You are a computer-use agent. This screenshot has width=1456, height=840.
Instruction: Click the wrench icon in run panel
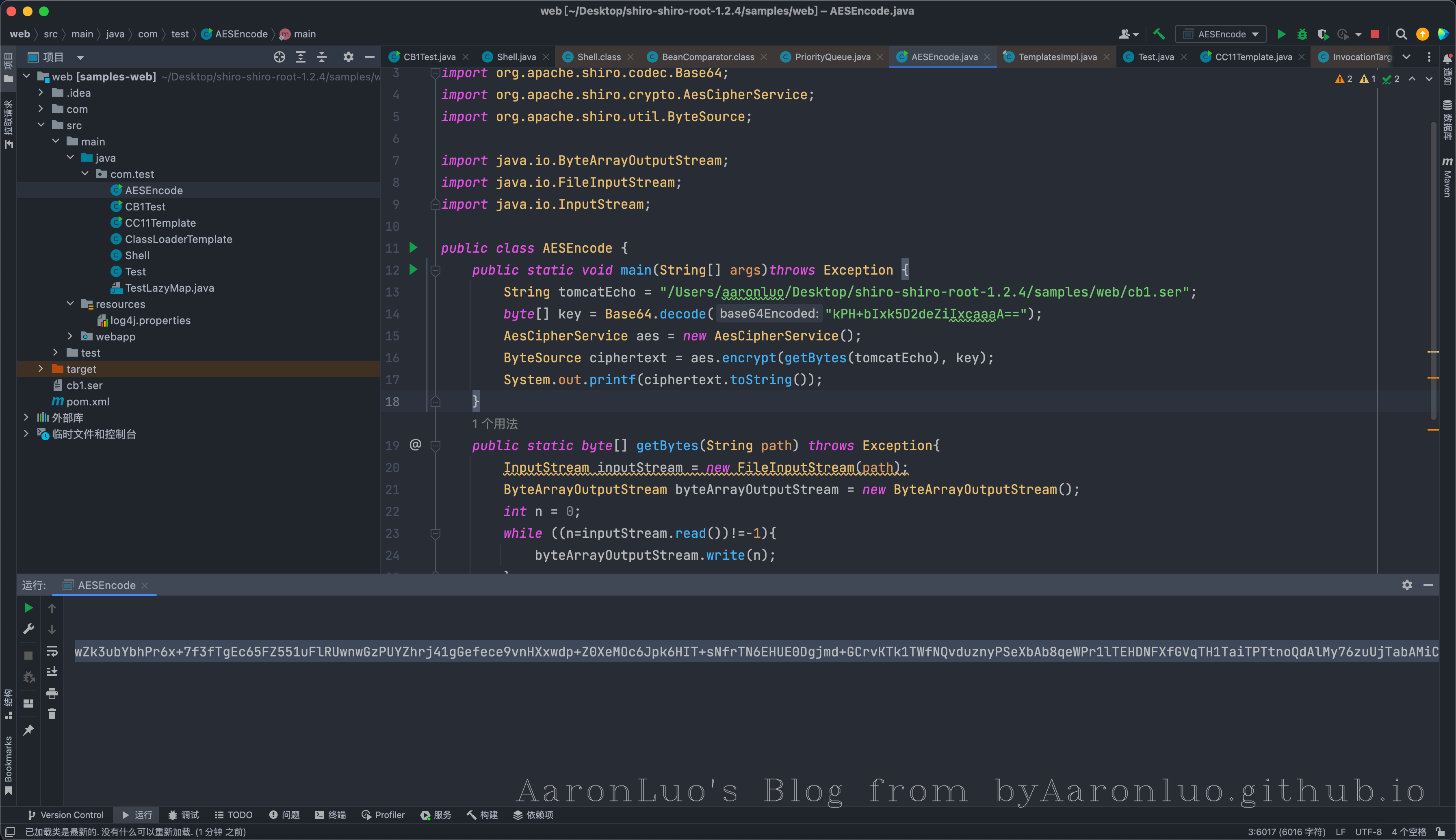(x=28, y=629)
